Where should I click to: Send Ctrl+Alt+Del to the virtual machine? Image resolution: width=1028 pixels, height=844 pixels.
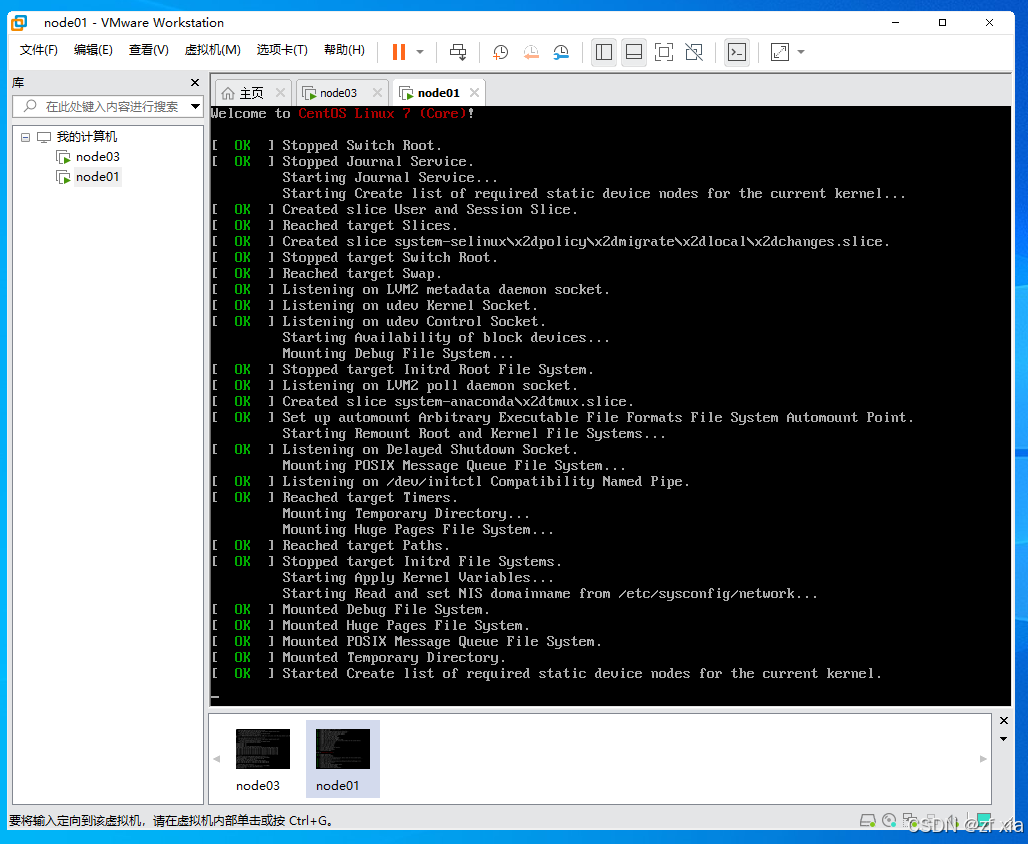(458, 52)
